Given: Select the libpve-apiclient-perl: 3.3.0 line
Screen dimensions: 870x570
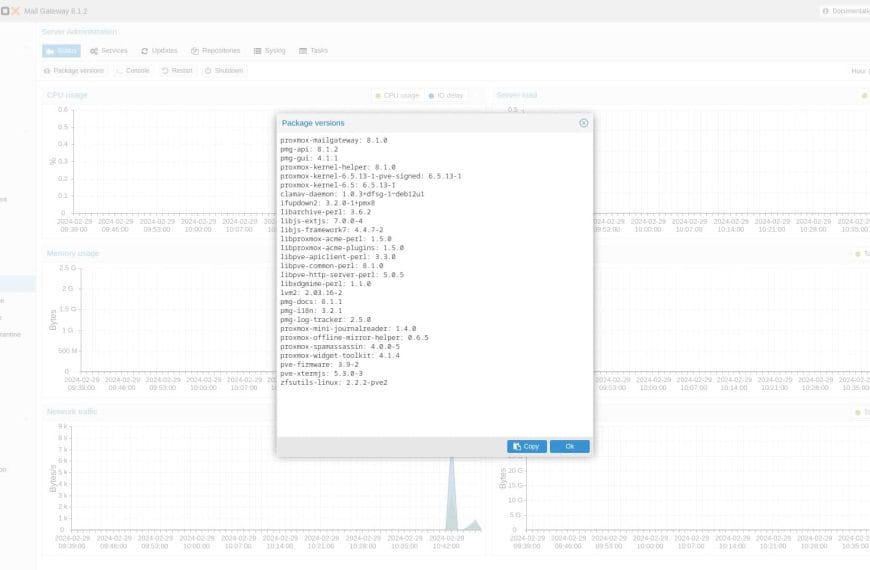Looking at the screenshot, I should [x=338, y=257].
